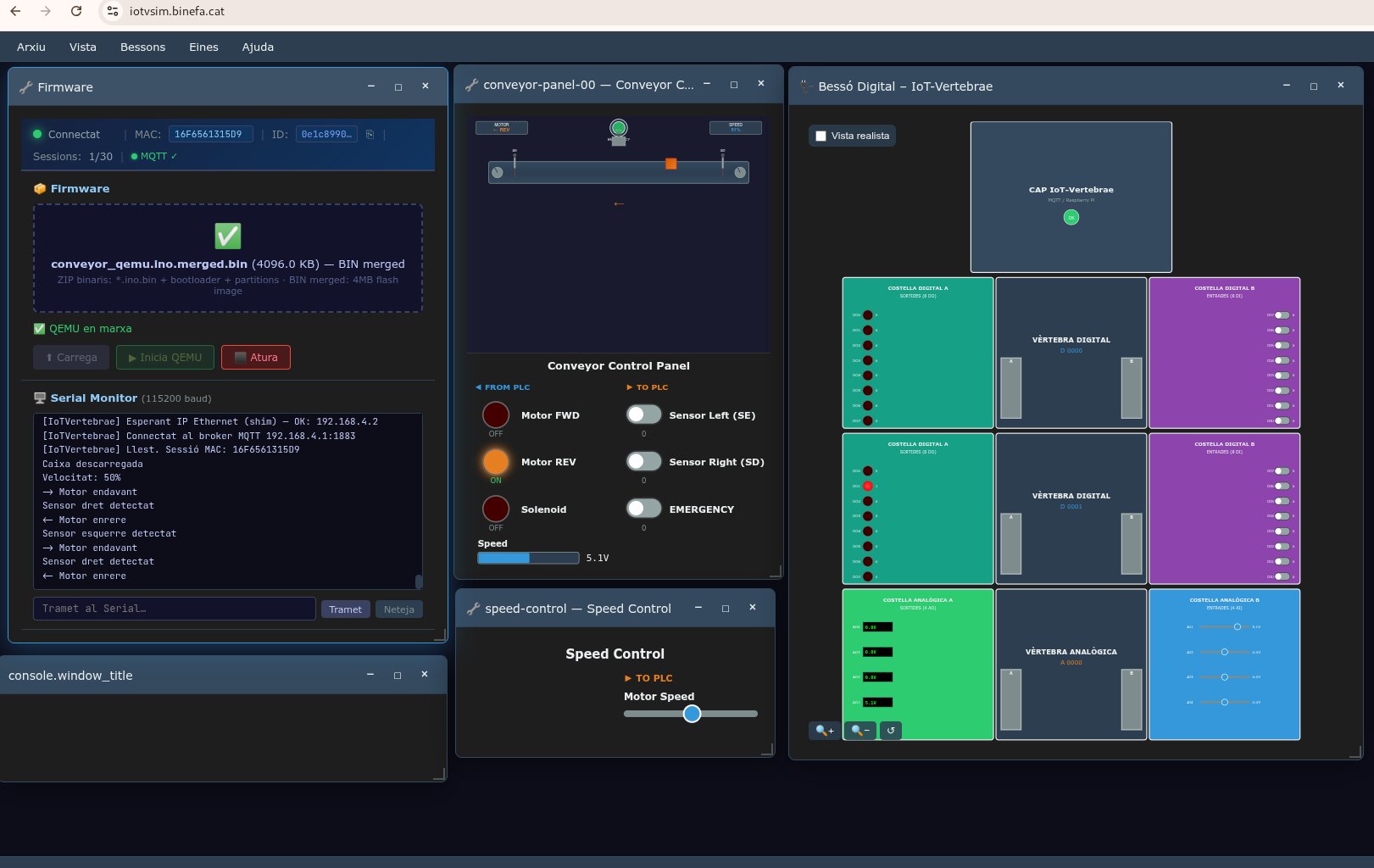Check the Vista realista checkbox
Image resolution: width=1374 pixels, height=868 pixels.
821,136
